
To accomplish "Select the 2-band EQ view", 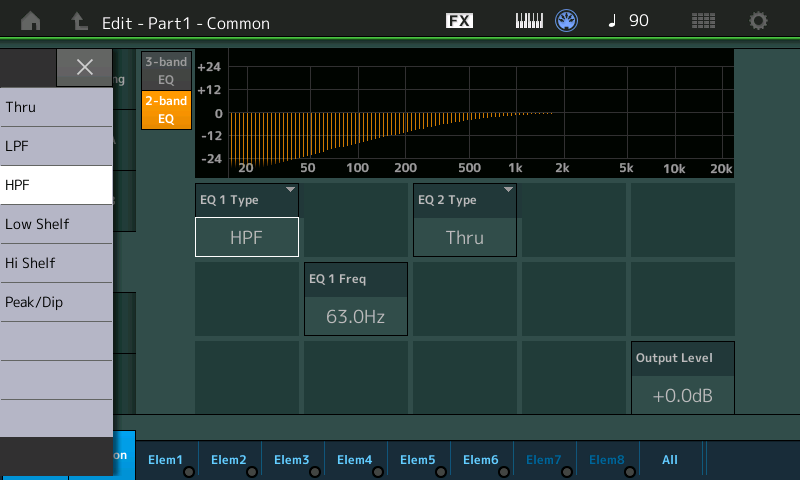I will click(166, 110).
